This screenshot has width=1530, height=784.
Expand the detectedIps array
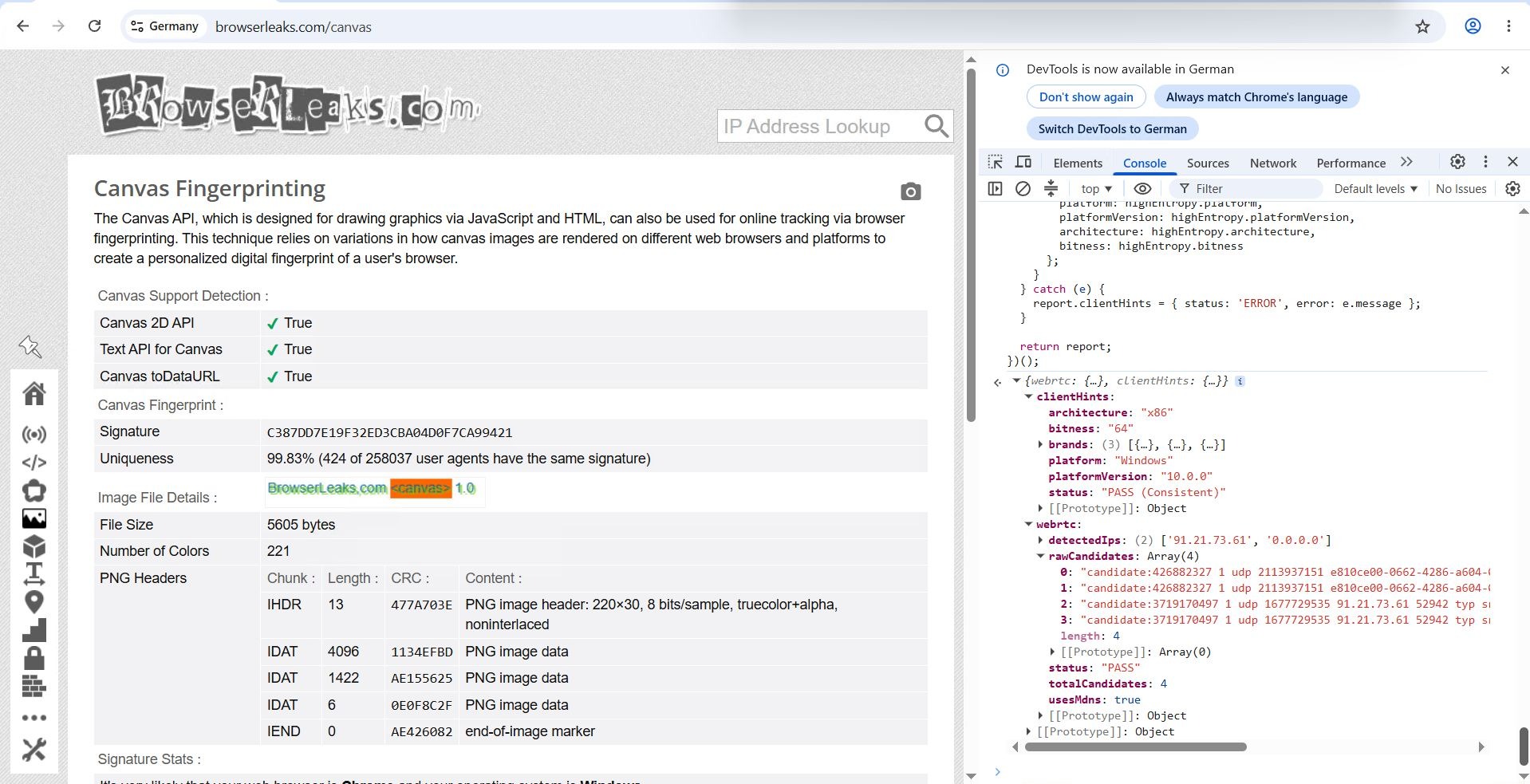click(1040, 540)
